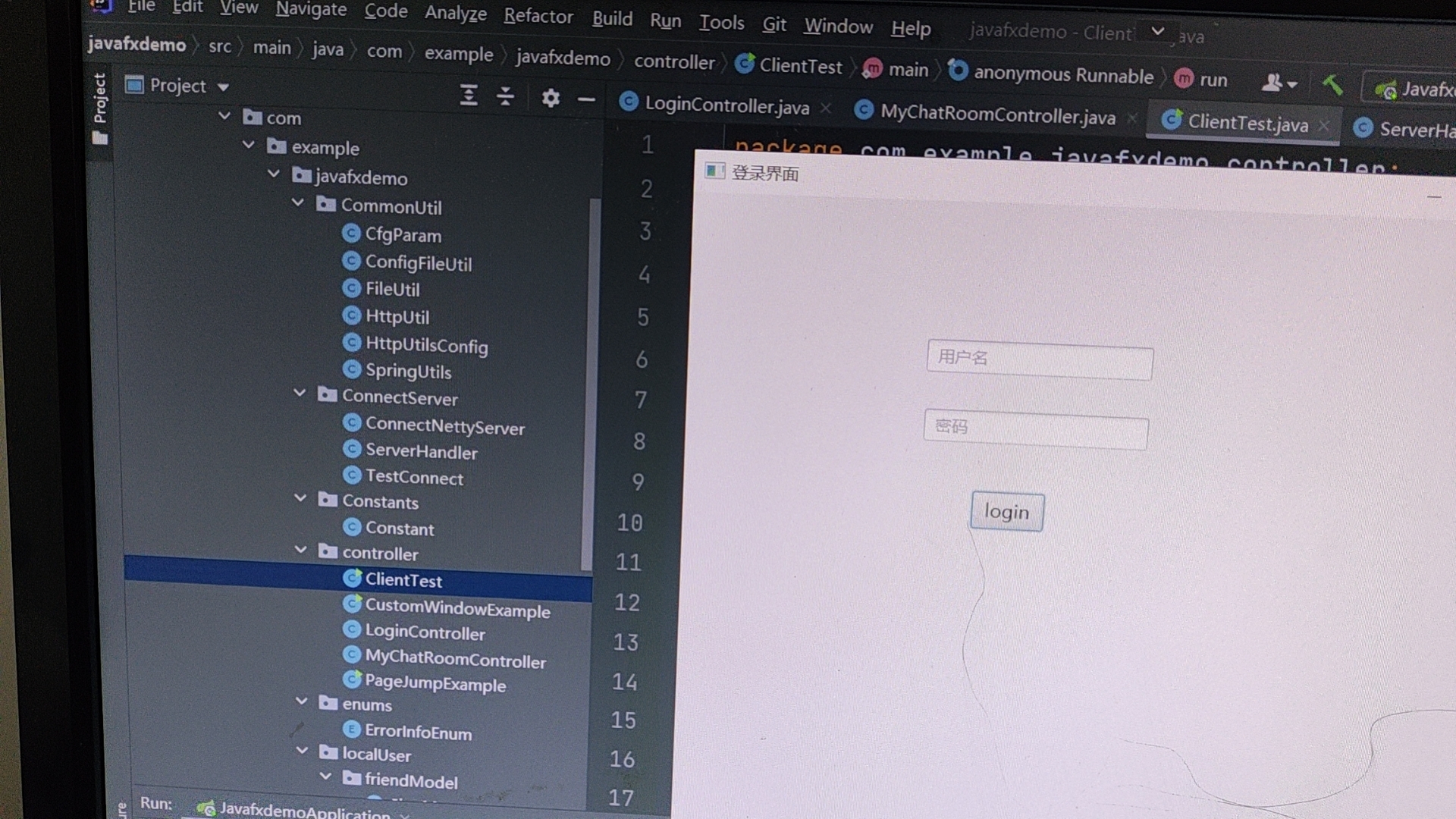Click the ClientTest breadcrumb
The height and width of the screenshot is (819, 1456).
pyautogui.click(x=789, y=65)
